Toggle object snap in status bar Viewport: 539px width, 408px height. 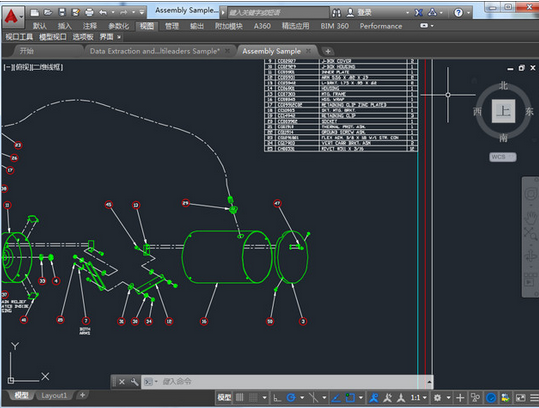[350, 398]
